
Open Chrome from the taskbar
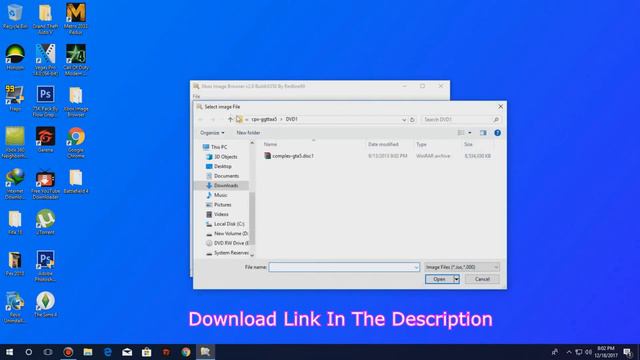coord(186,352)
